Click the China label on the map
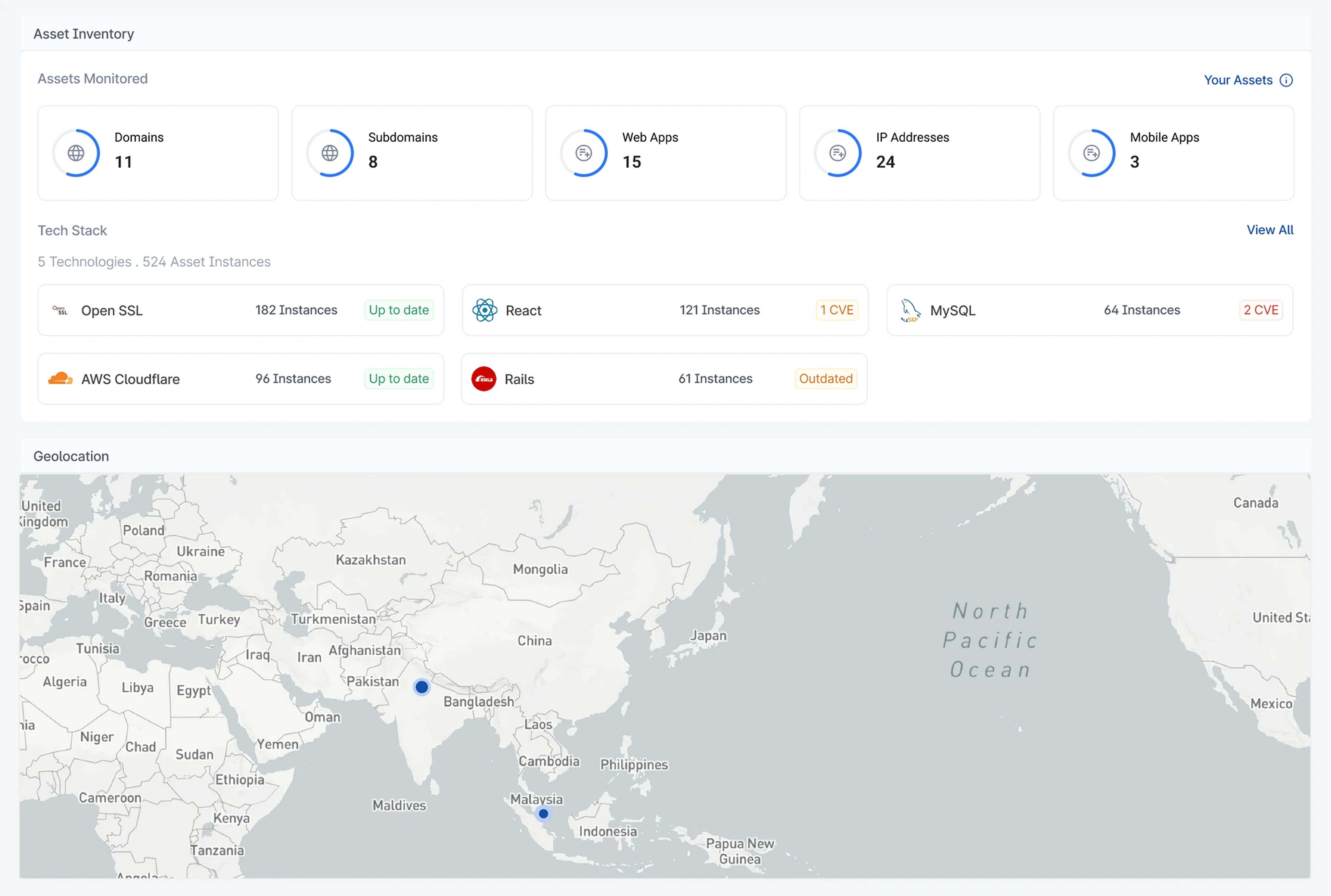The height and width of the screenshot is (896, 1331). point(535,641)
